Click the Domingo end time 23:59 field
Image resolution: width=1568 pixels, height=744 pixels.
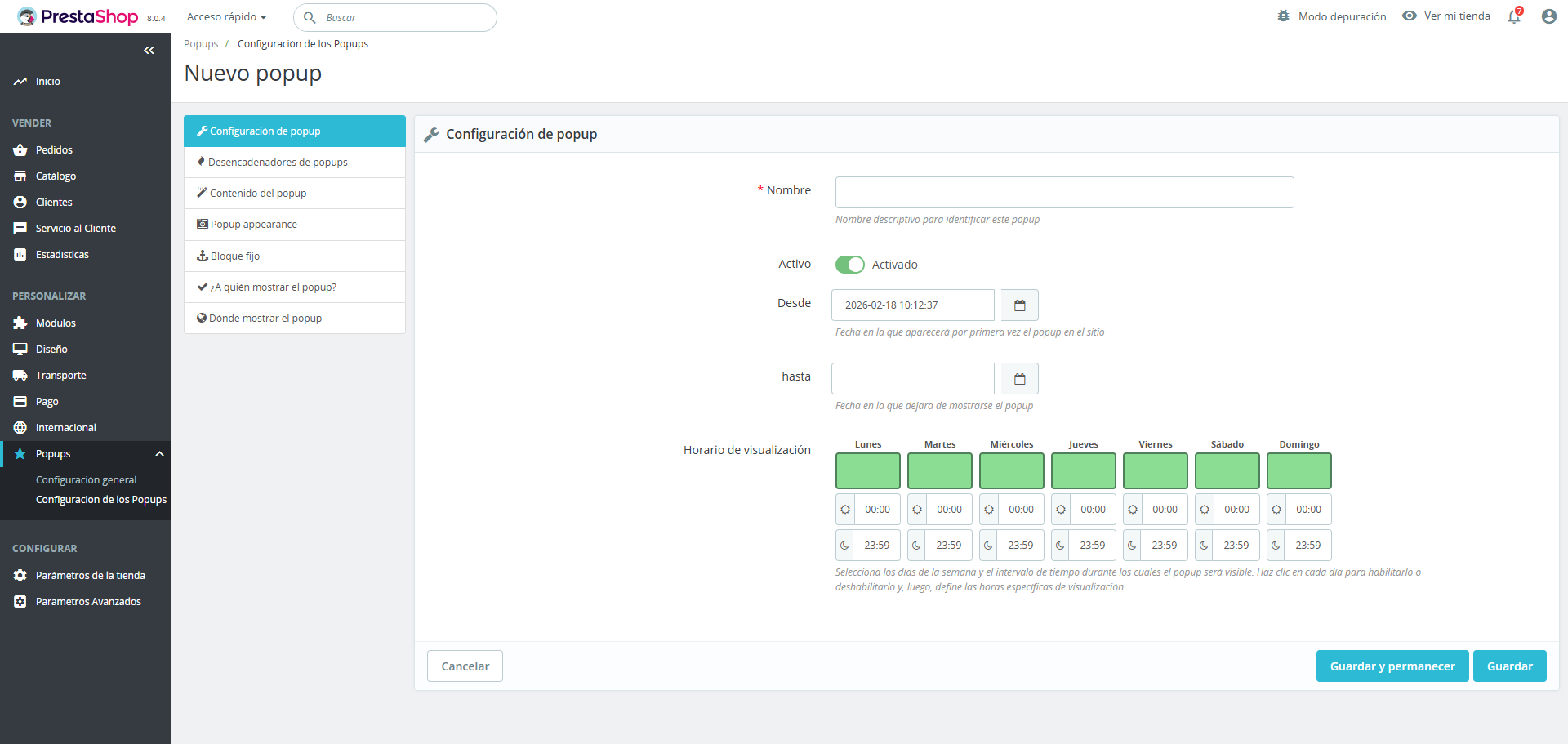[x=1308, y=546]
